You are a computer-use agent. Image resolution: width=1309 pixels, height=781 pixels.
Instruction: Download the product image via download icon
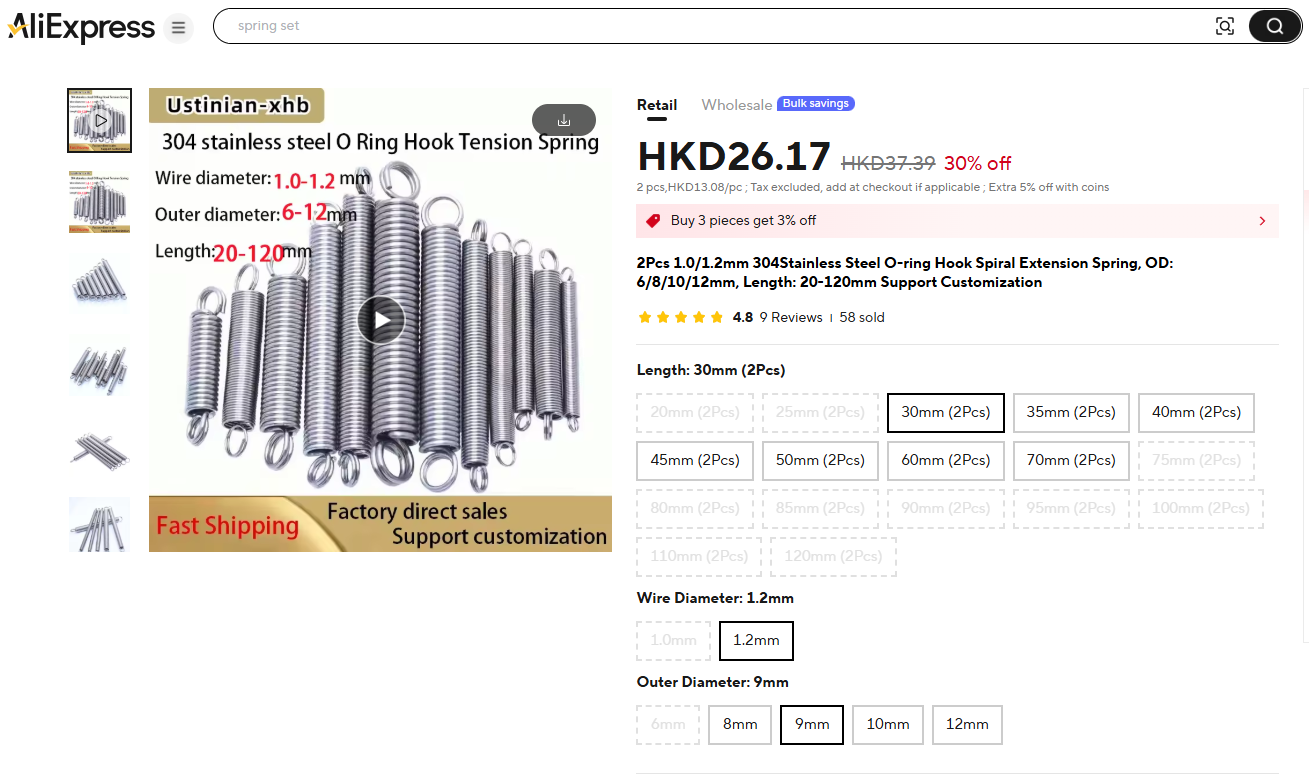564,120
